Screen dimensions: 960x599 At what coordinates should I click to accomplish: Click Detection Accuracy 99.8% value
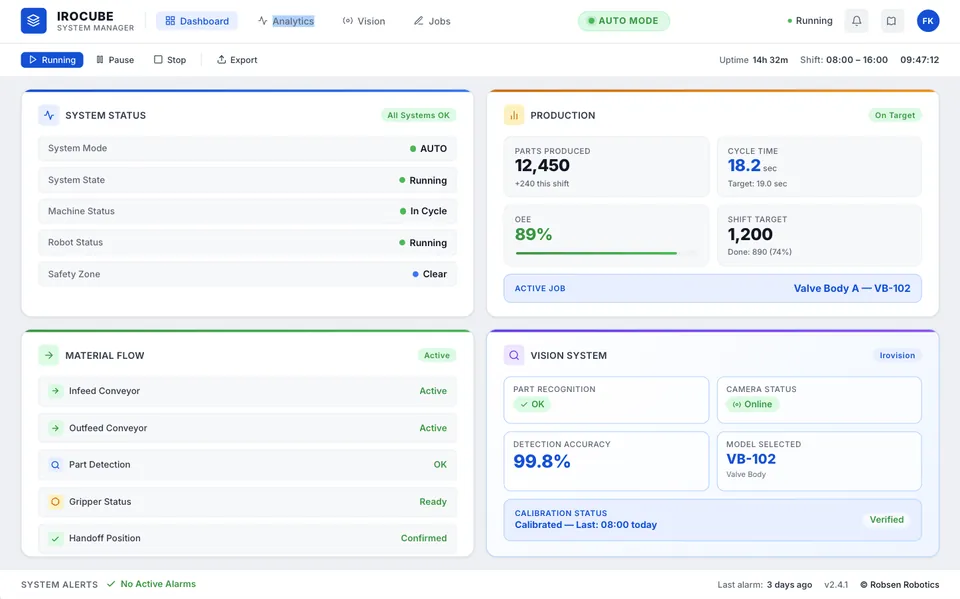(x=542, y=461)
